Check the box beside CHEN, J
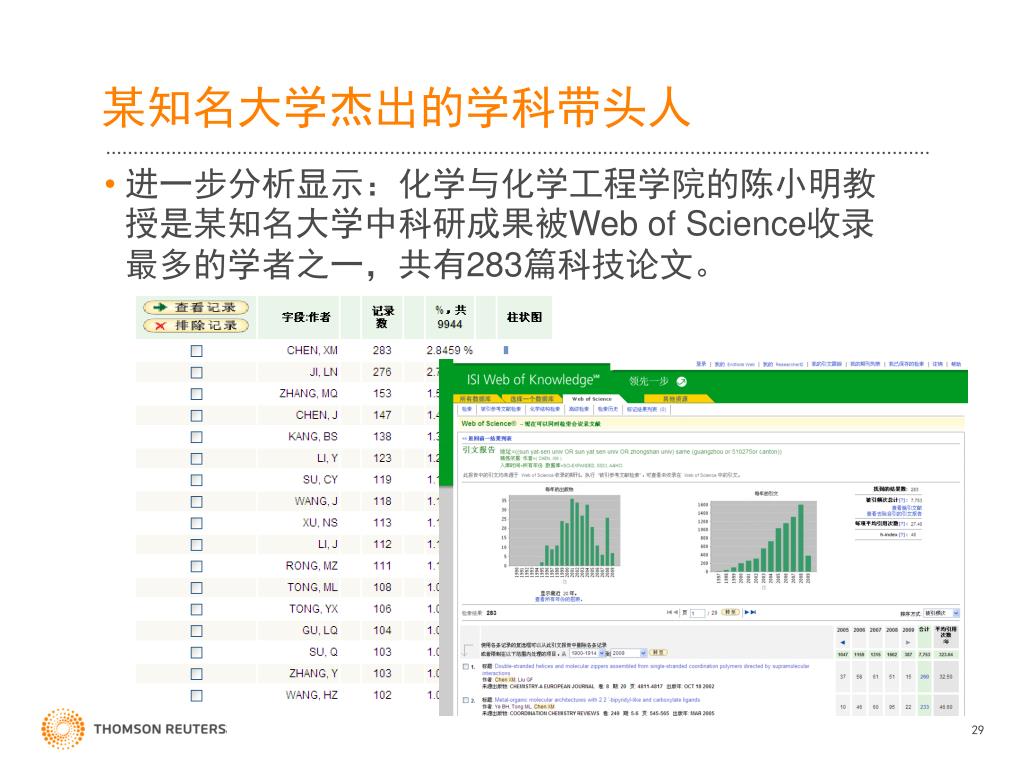Screen dimensions: 1024x768 pyautogui.click(x=196, y=415)
